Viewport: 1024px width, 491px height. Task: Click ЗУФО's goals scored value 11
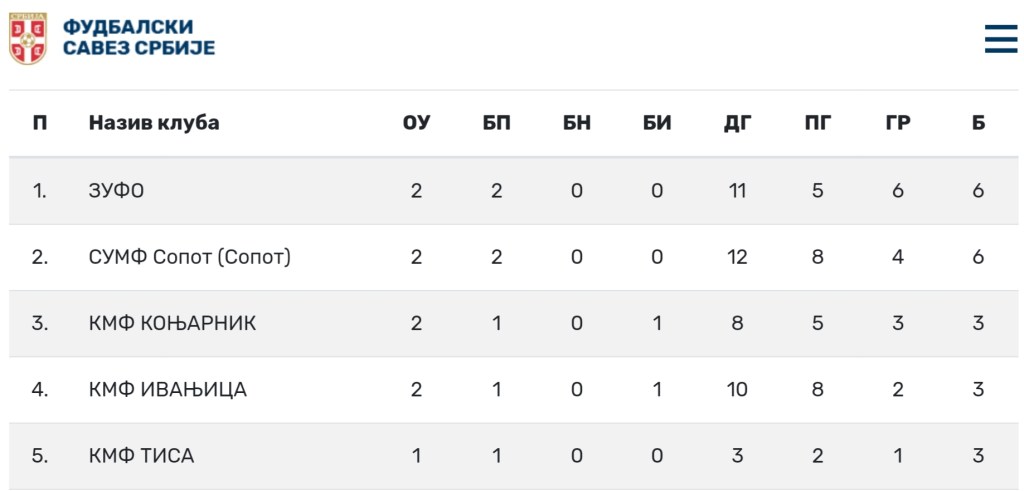[737, 190]
